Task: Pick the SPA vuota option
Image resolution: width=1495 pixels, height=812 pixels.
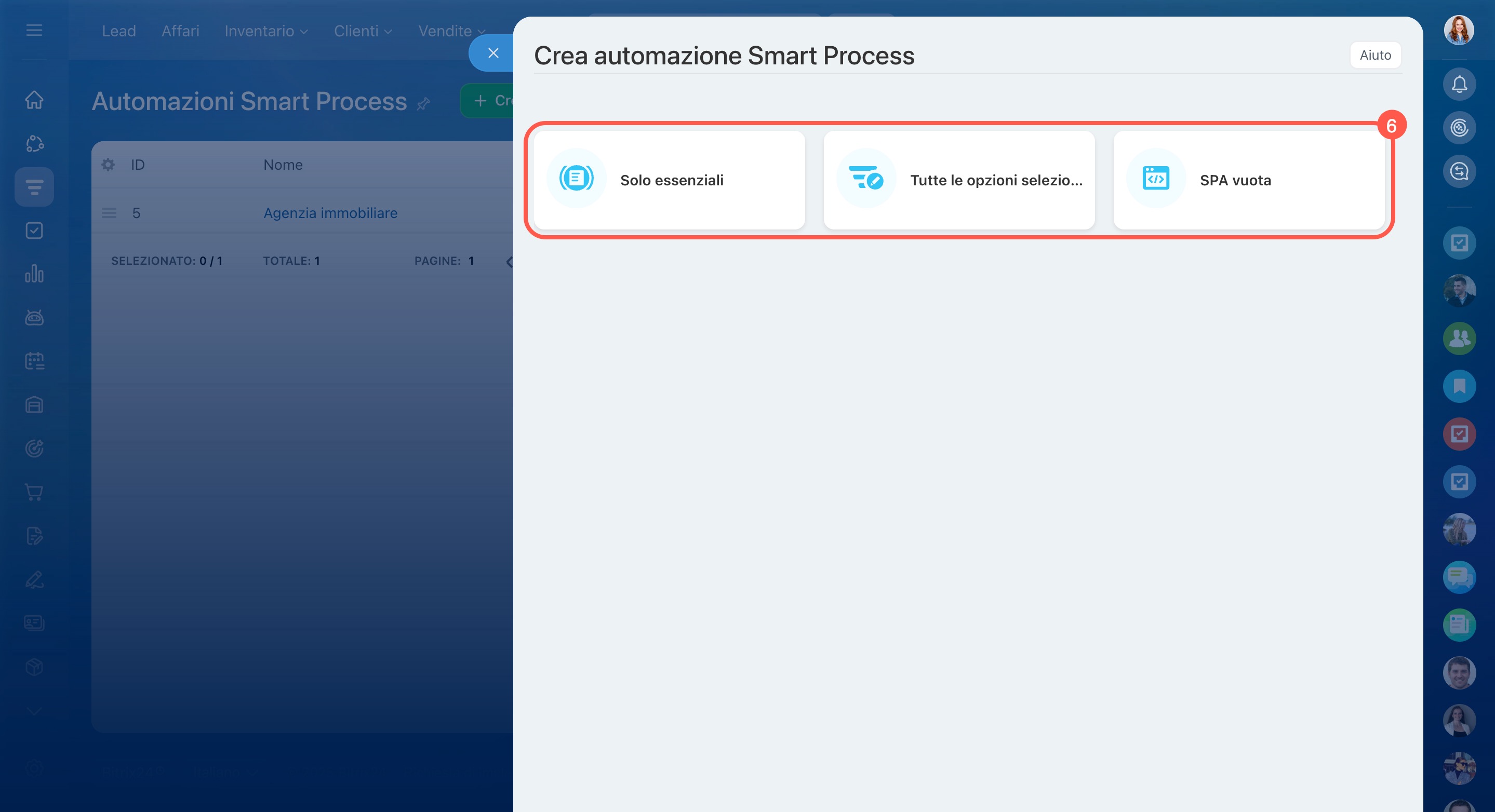Action: point(1248,180)
